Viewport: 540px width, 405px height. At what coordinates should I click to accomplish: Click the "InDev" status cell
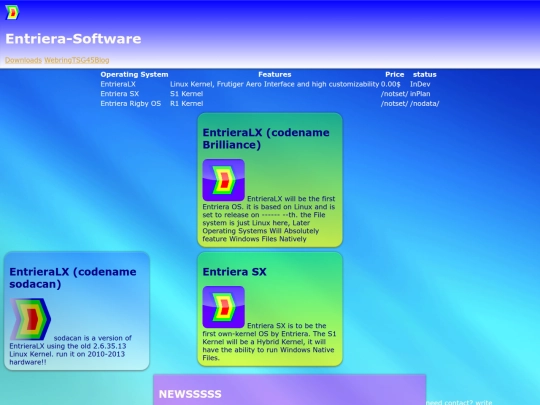(x=420, y=84)
